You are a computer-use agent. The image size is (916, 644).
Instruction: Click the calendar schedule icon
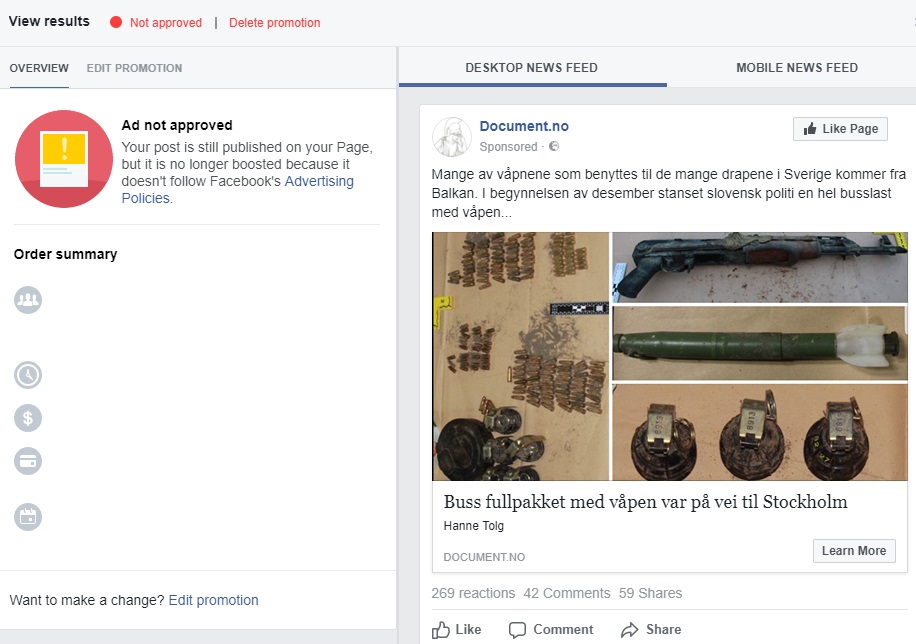tap(28, 517)
